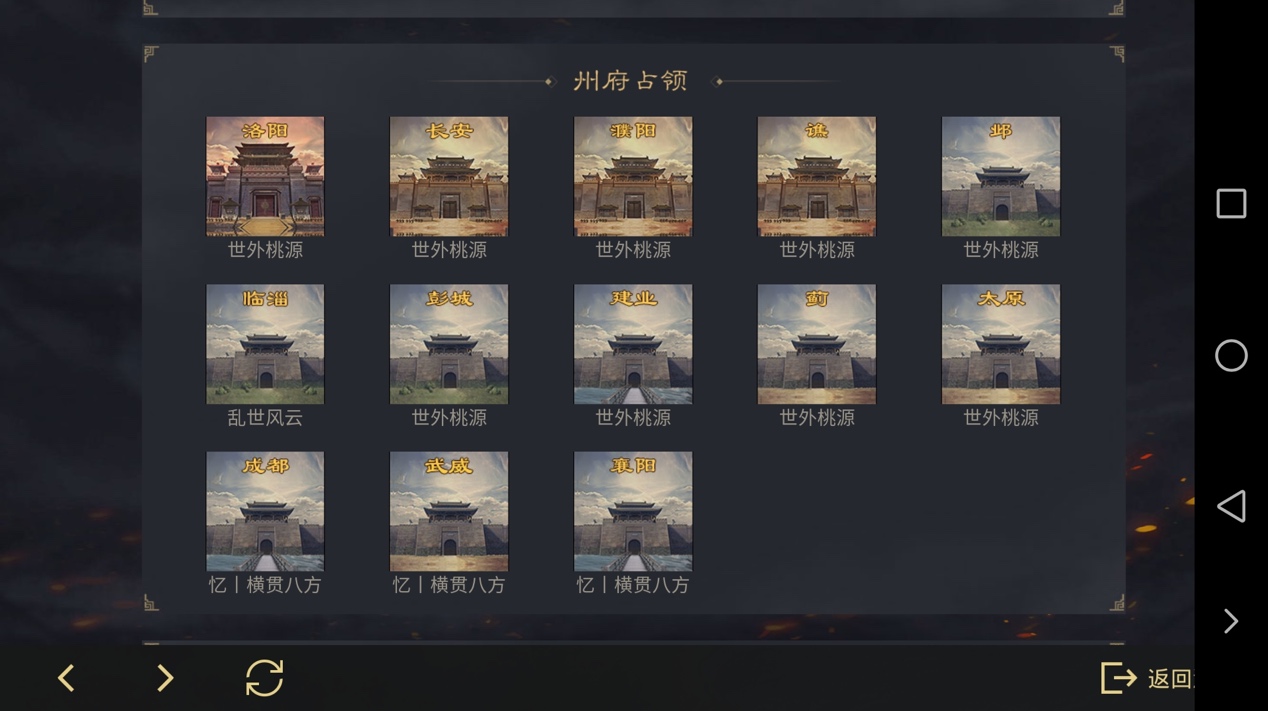Select the 蓟 fortress icon

pyautogui.click(x=817, y=344)
